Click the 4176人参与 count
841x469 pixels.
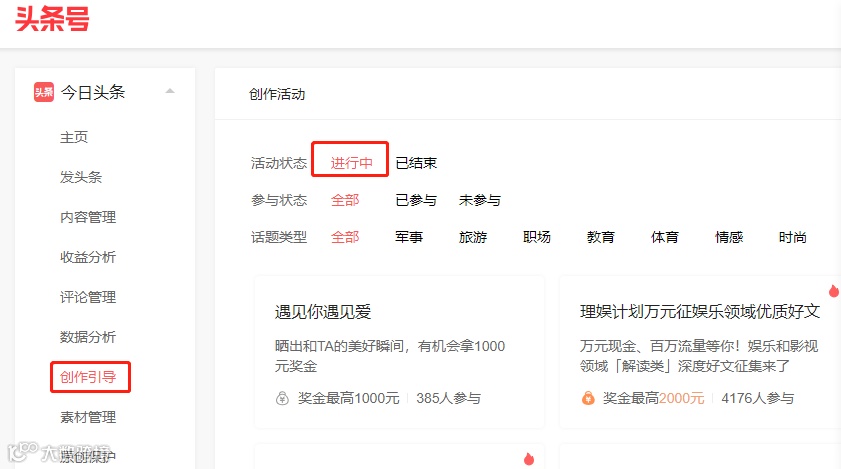[x=757, y=398]
